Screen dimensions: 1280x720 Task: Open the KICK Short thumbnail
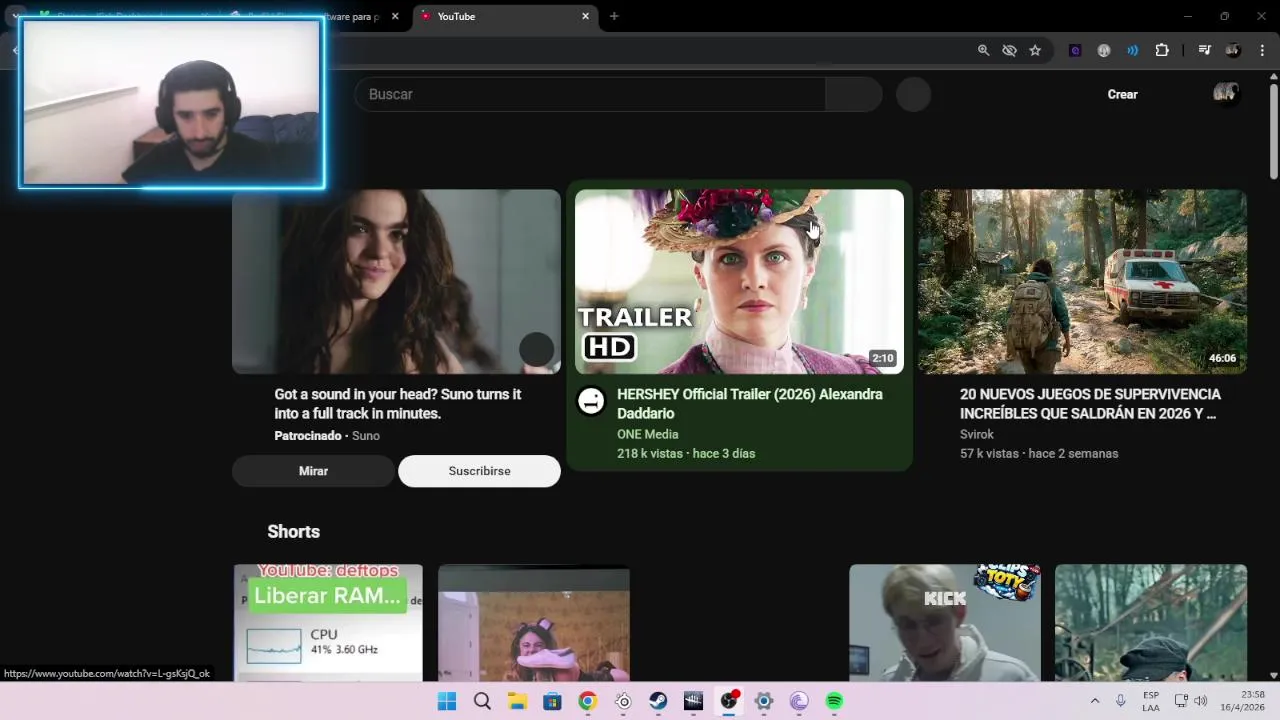(x=945, y=623)
